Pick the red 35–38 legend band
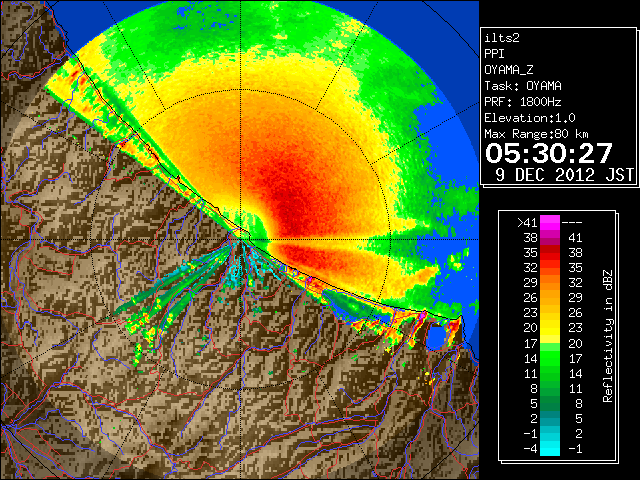Viewport: 640px width, 480px height. 550,253
